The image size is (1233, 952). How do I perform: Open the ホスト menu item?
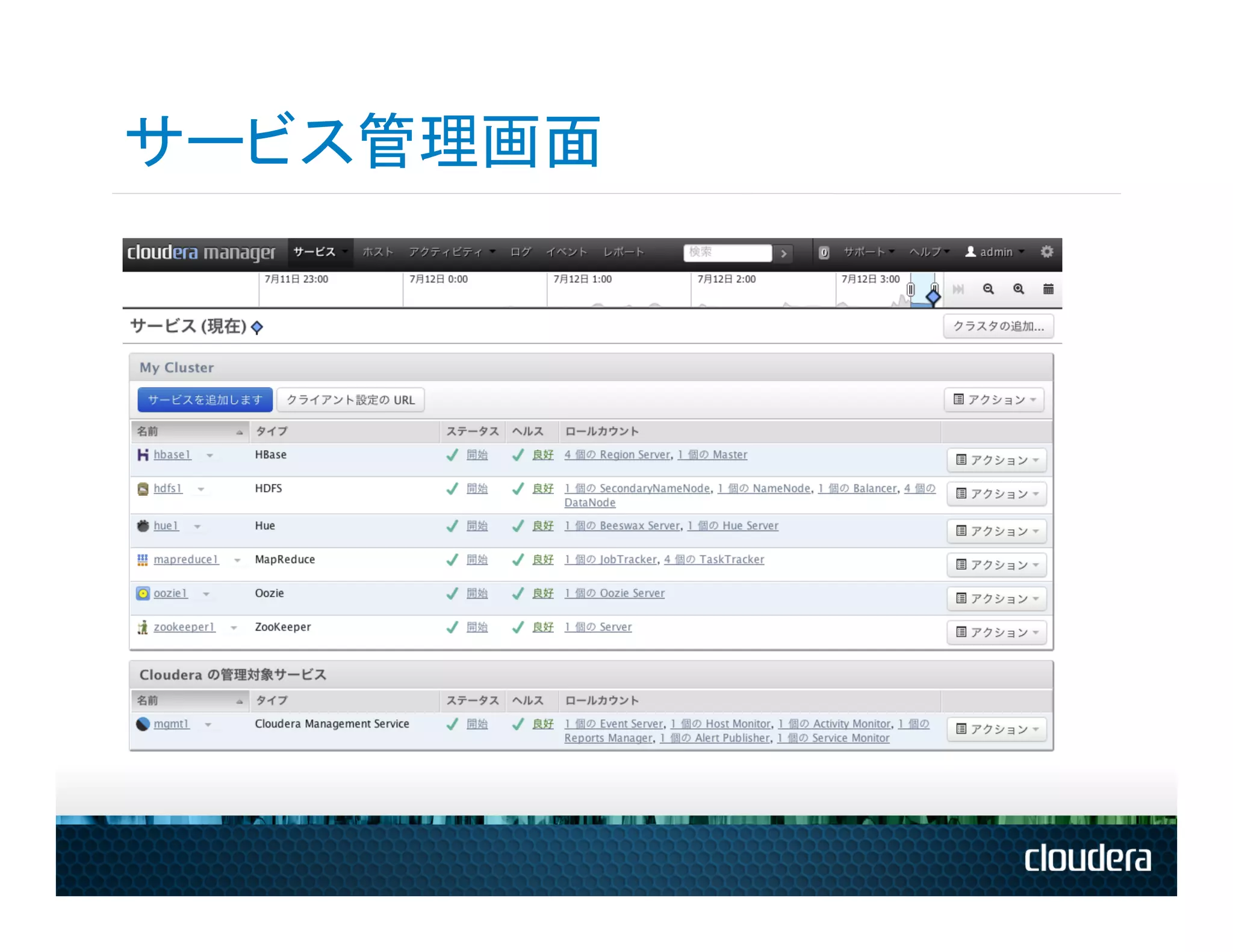click(x=377, y=252)
